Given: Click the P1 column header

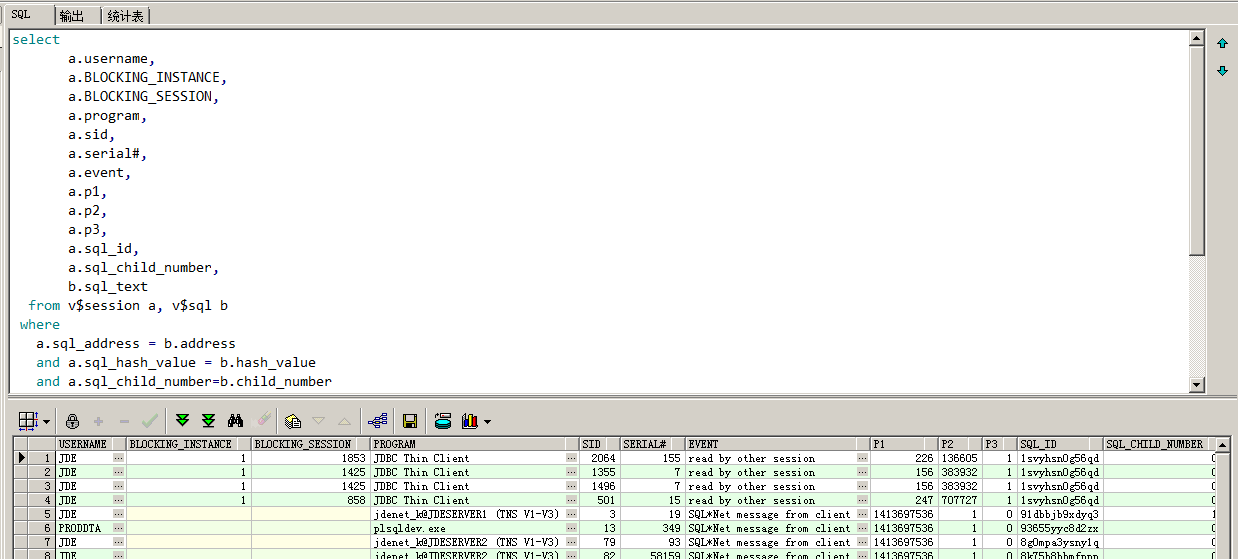Looking at the screenshot, I should point(903,444).
